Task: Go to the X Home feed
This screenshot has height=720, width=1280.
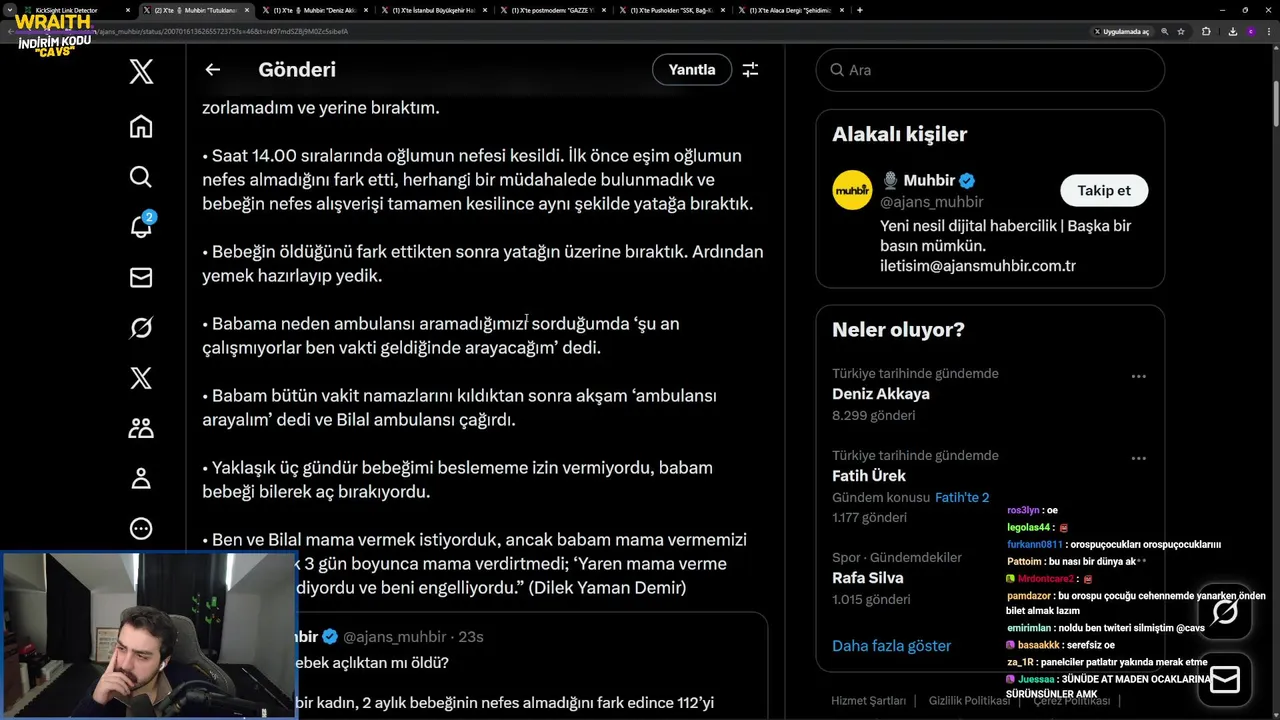Action: [x=141, y=126]
